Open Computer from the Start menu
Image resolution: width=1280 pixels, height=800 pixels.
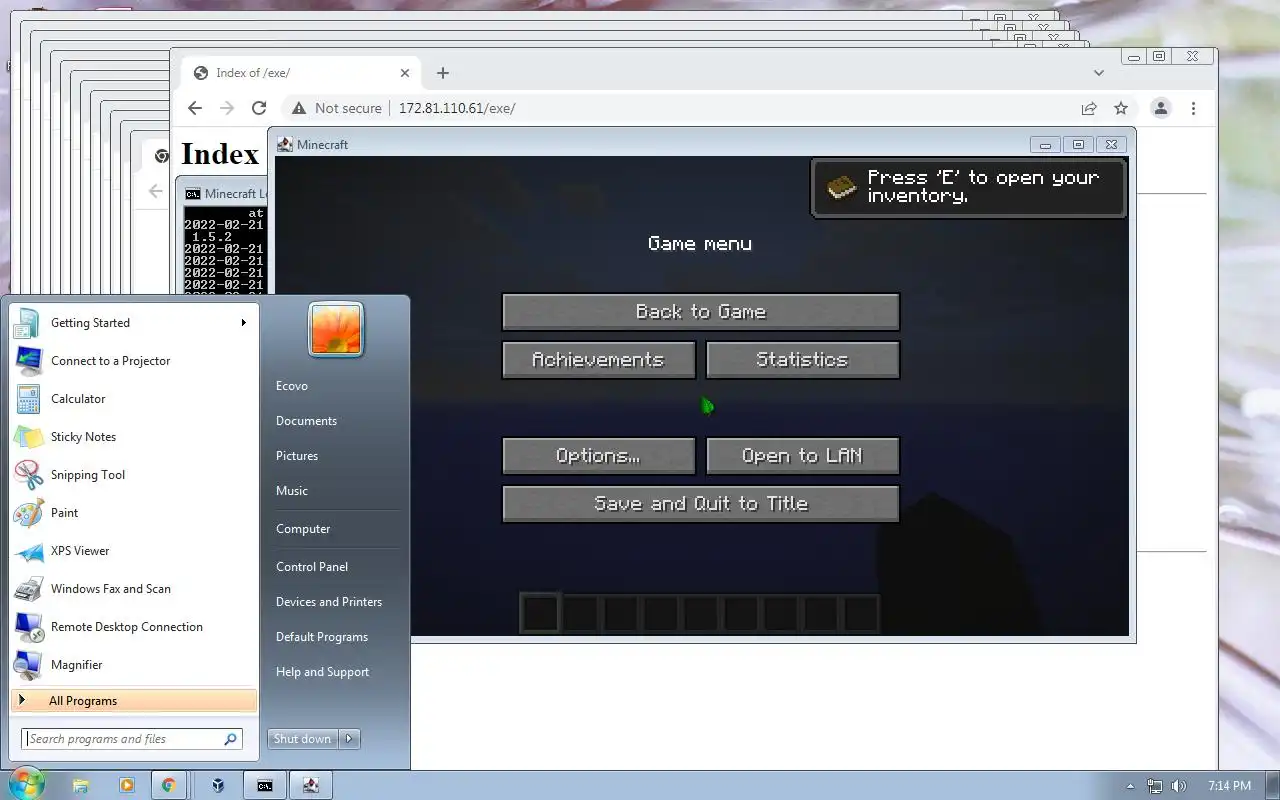303,529
